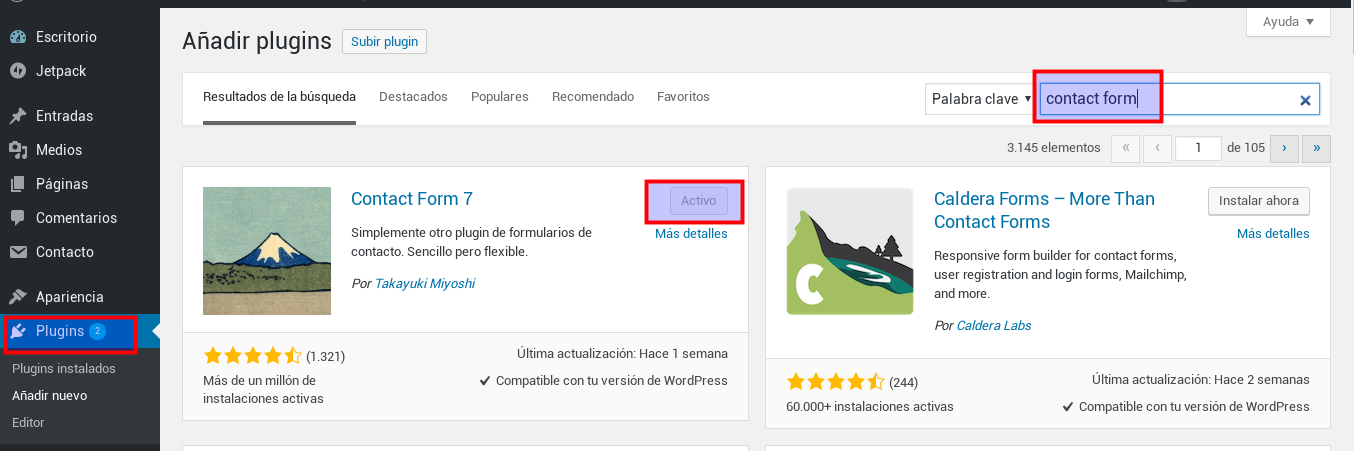Click the Jetpack icon in sidebar
Screen dimensions: 1354x451
click(18, 71)
